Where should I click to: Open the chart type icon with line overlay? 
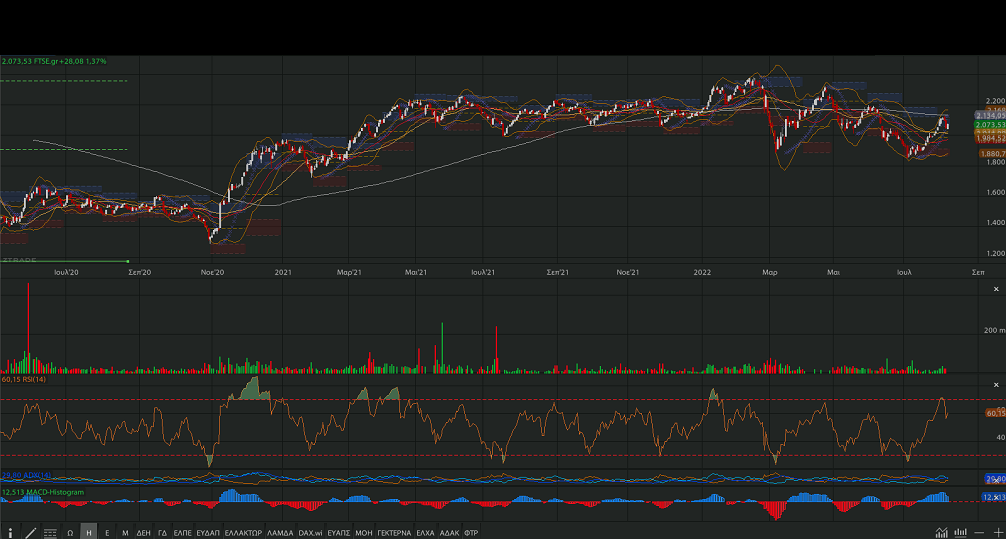click(942, 532)
